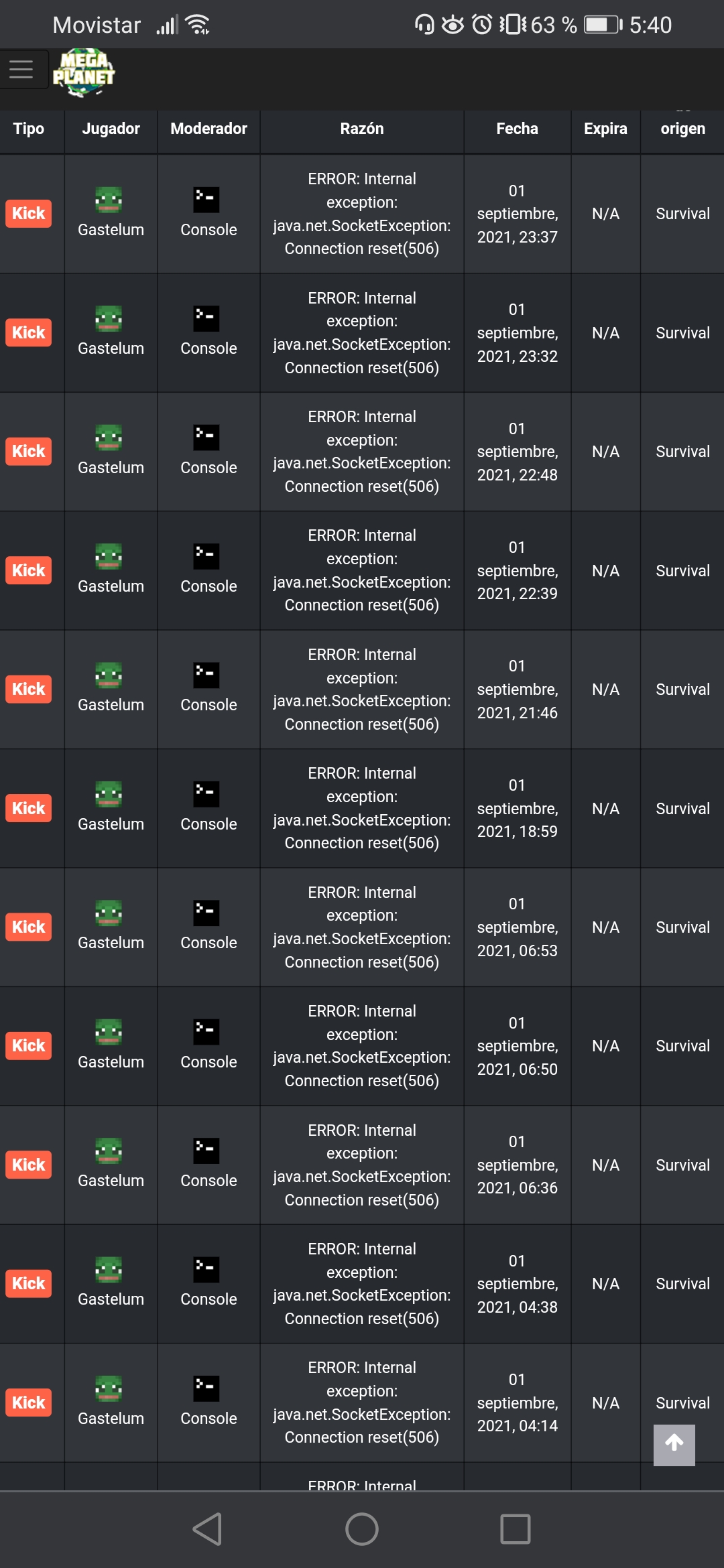Click the Razón column header
This screenshot has height=1568, width=724.
pyautogui.click(x=362, y=129)
